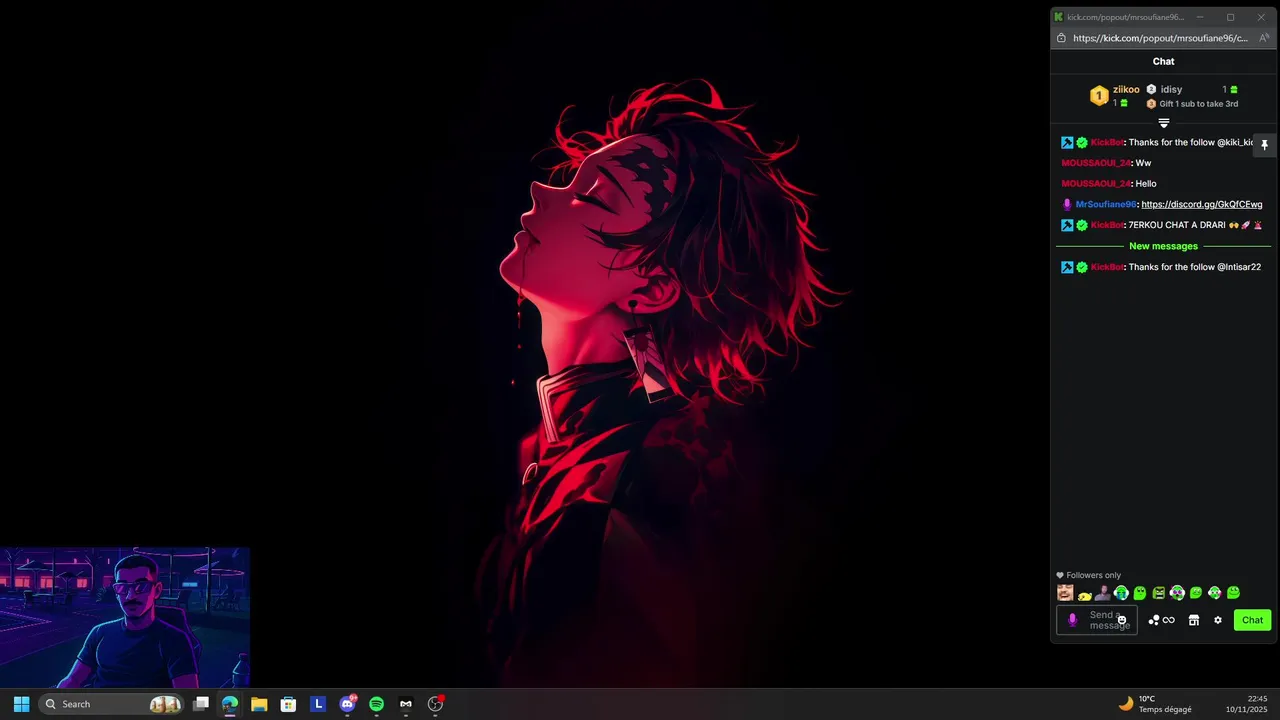Image resolution: width=1280 pixels, height=720 pixels.
Task: Open OBS Studio from the taskbar
Action: pyautogui.click(x=435, y=704)
